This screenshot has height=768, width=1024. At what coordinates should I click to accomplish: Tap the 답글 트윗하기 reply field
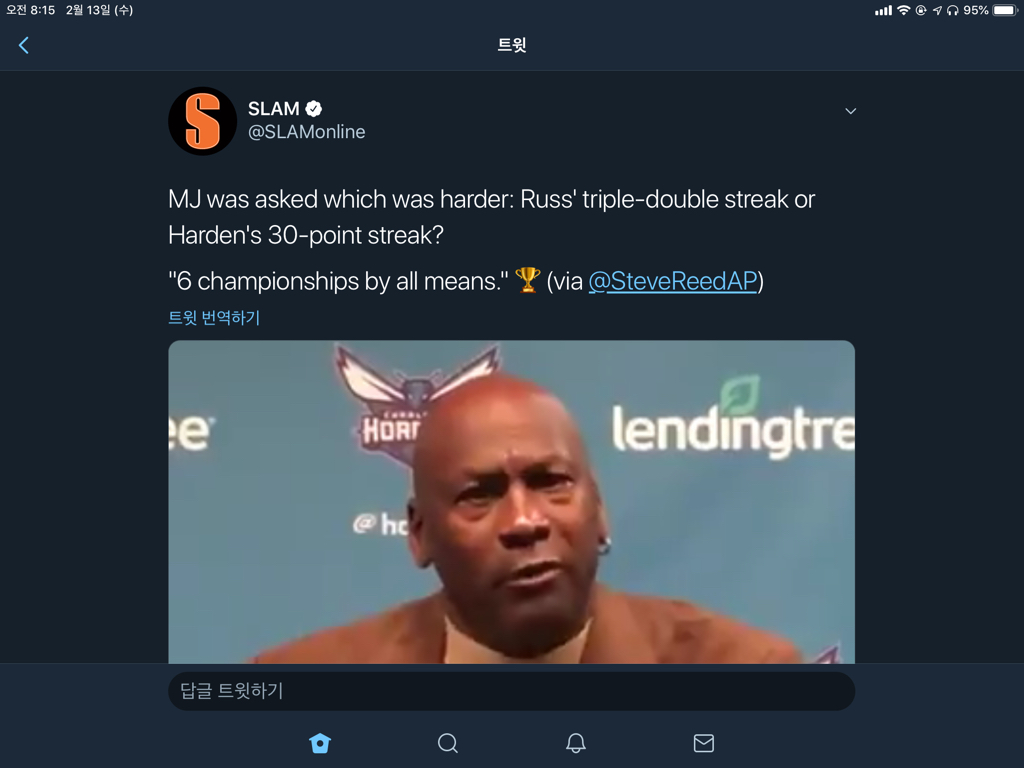click(x=511, y=691)
